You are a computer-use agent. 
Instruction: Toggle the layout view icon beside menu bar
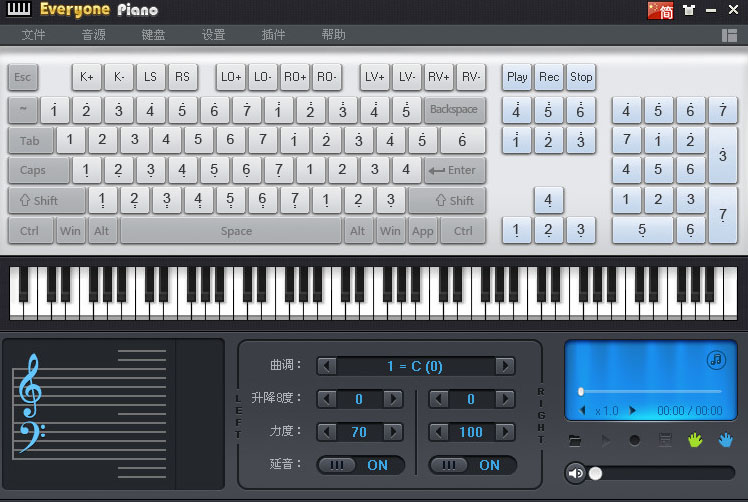coord(729,35)
